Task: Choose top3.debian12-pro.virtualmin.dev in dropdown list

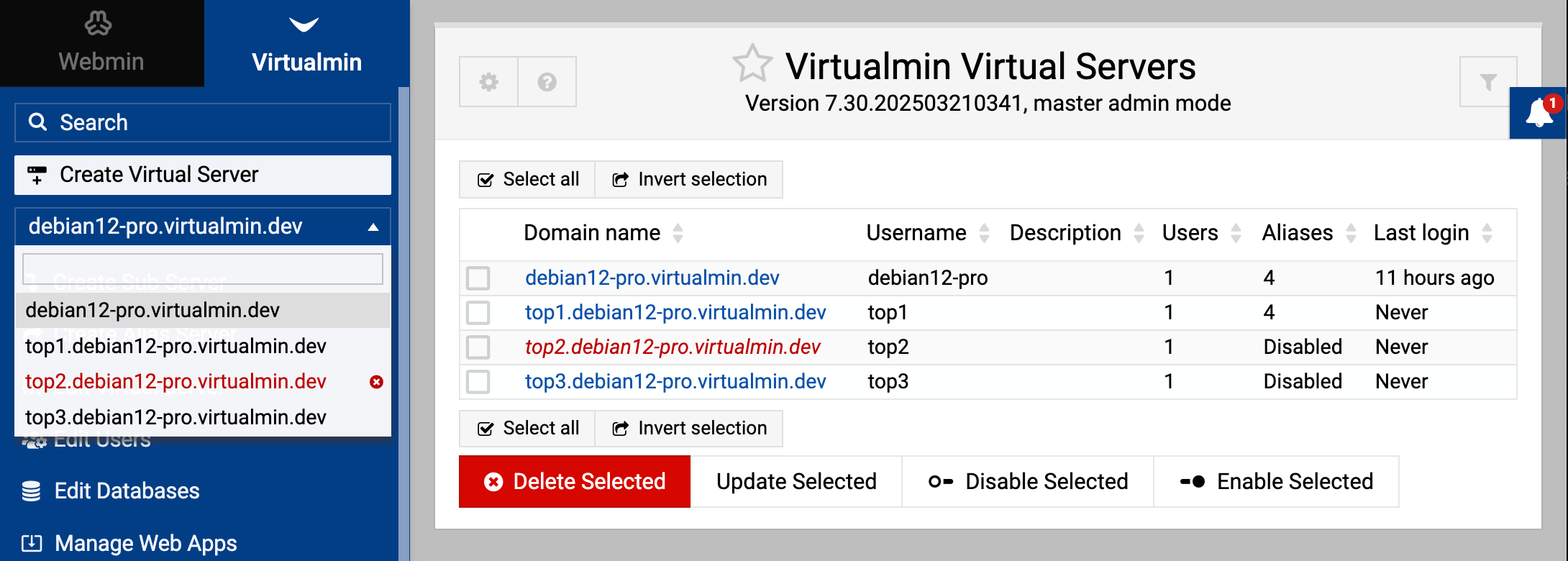Action: tap(203, 417)
